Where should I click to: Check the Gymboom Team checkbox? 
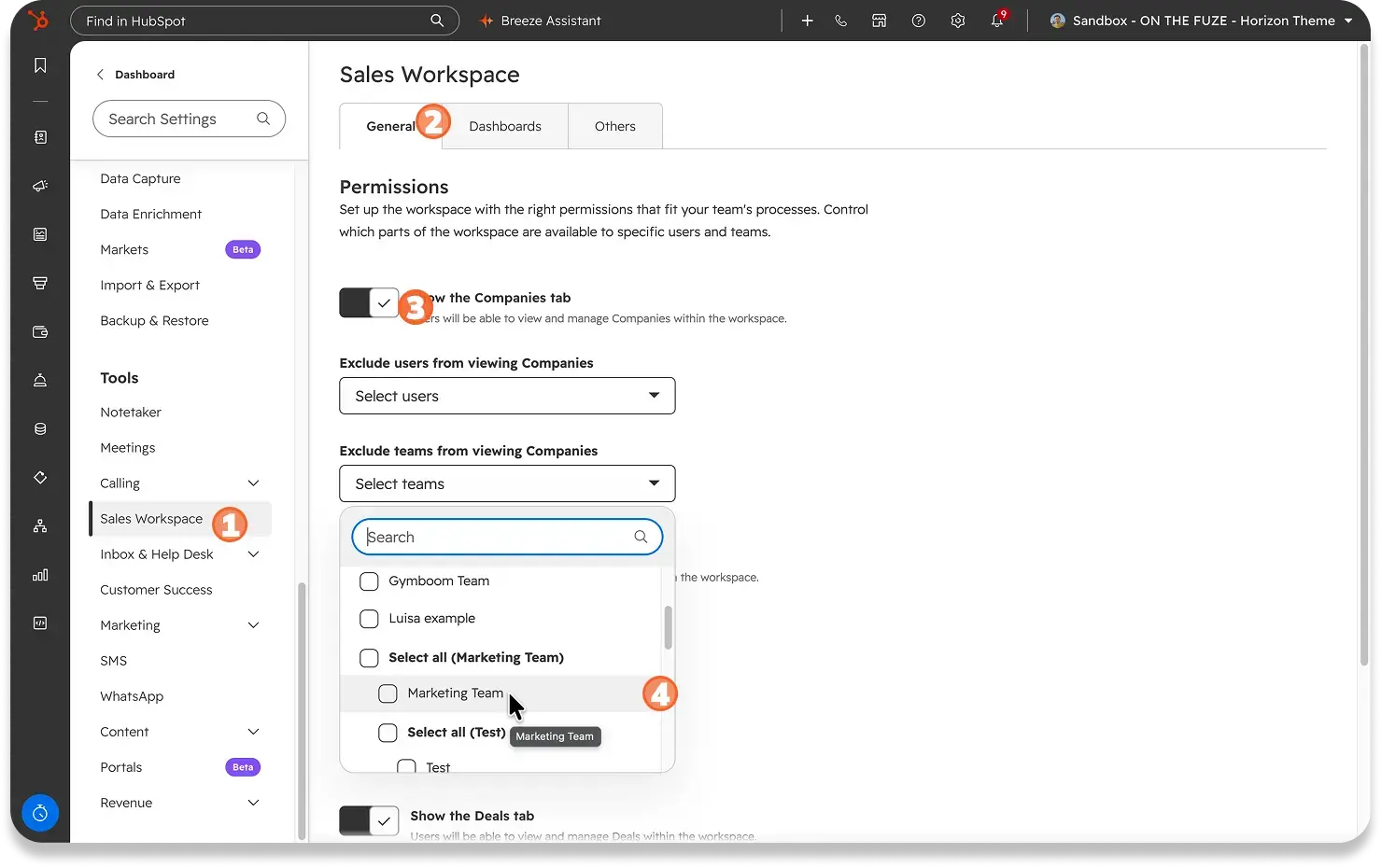[369, 581]
